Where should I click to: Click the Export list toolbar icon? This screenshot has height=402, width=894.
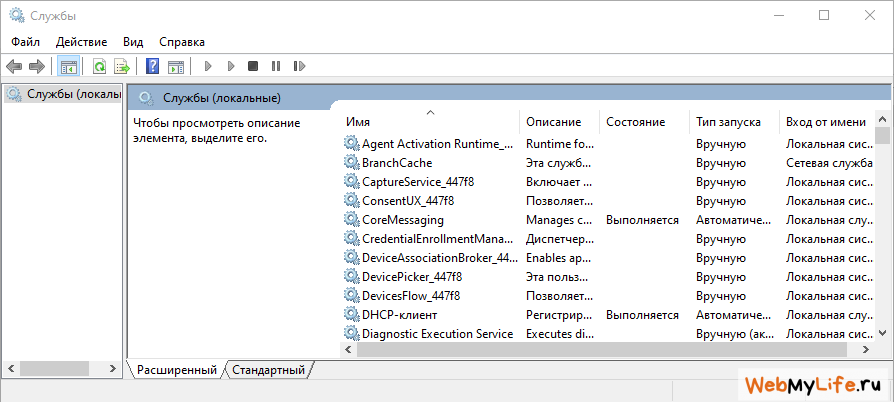point(121,66)
